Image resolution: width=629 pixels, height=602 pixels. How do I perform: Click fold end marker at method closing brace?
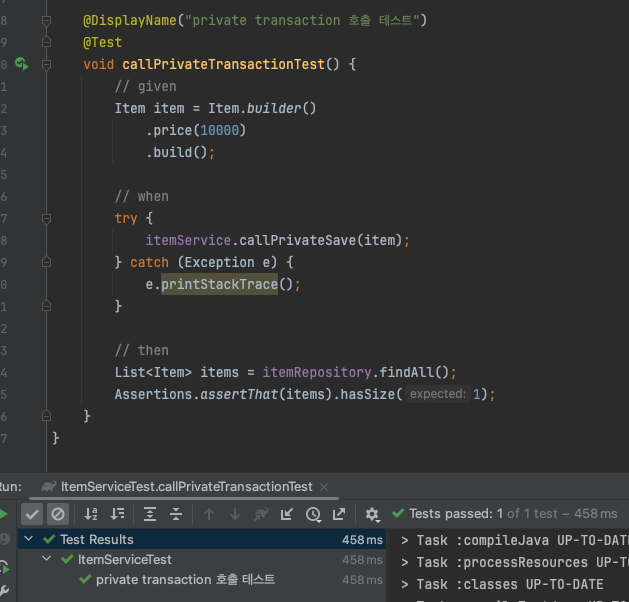[46, 416]
